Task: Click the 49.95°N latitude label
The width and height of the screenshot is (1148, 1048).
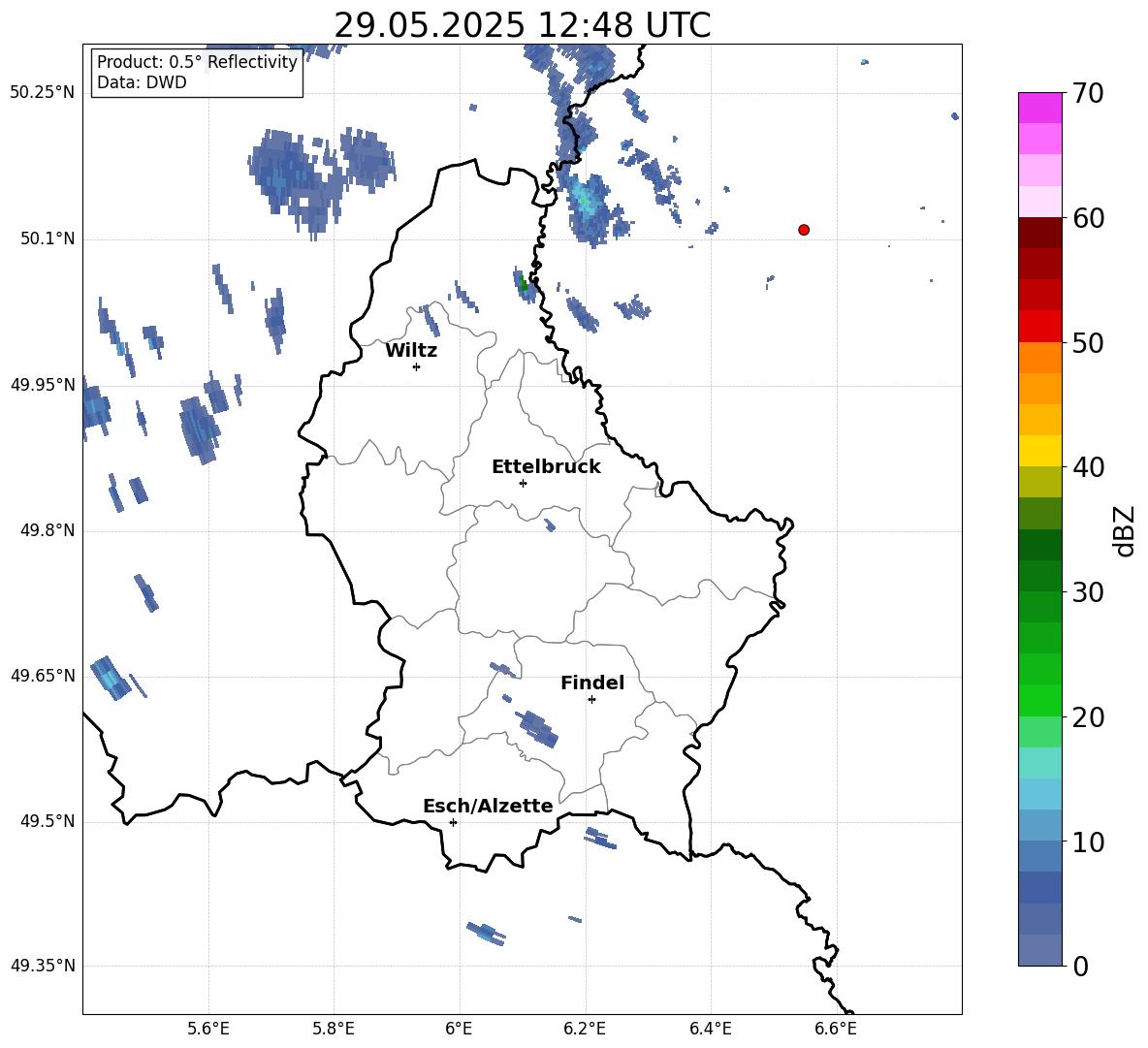Action: (43, 384)
